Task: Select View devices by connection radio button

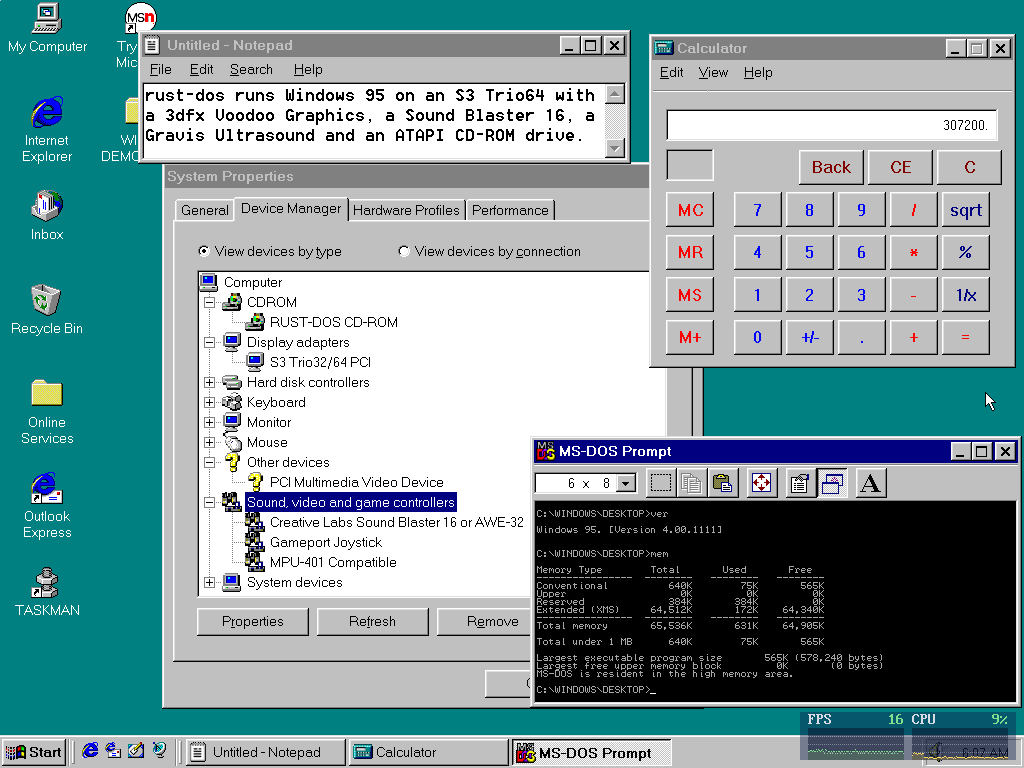Action: 404,251
